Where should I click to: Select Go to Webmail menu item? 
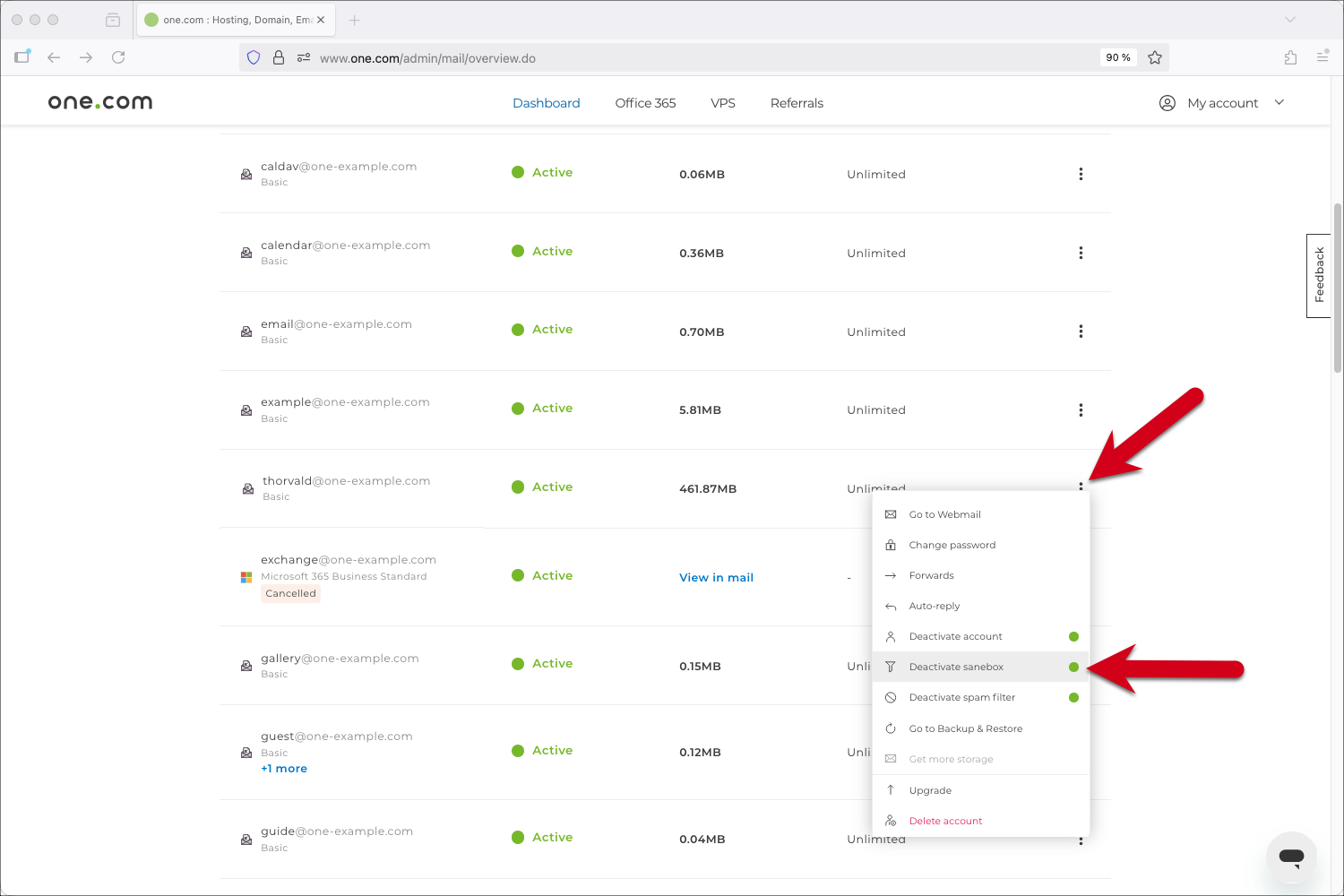[x=944, y=514]
